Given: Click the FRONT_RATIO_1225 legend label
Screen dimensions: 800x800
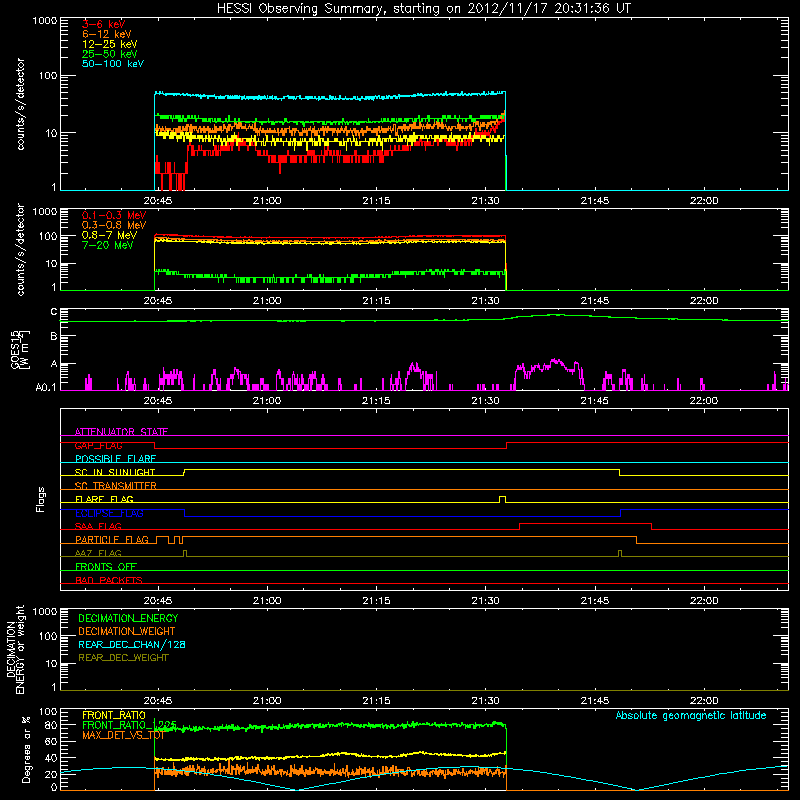Looking at the screenshot, I should point(129,724).
